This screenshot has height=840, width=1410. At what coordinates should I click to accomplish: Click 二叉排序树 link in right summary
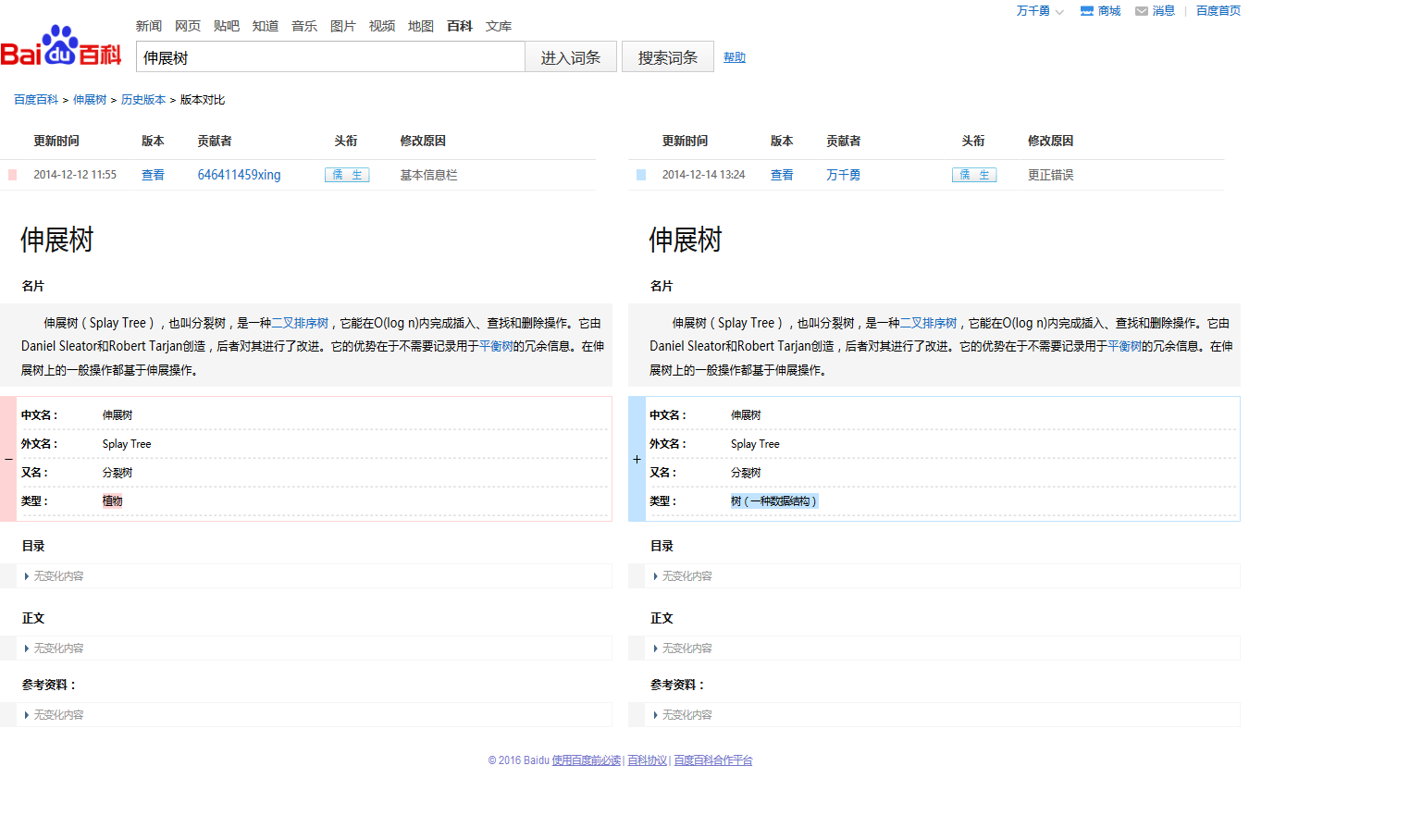(x=928, y=323)
